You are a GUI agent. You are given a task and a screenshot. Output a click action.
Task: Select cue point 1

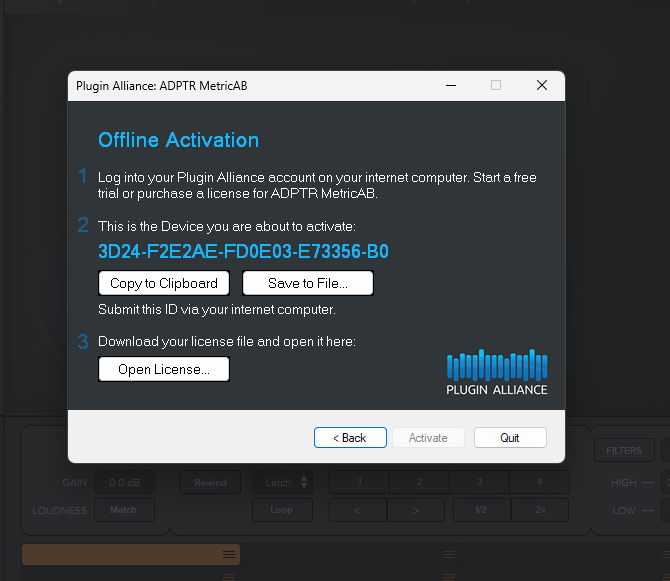359,482
